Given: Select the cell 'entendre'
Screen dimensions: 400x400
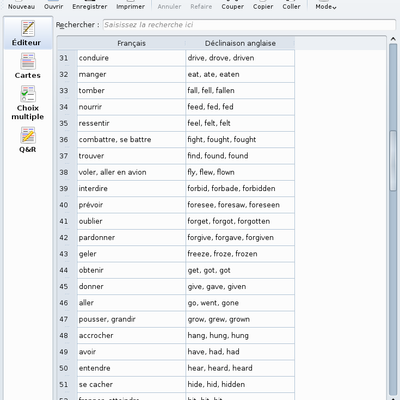Looking at the screenshot, I should (131, 368).
